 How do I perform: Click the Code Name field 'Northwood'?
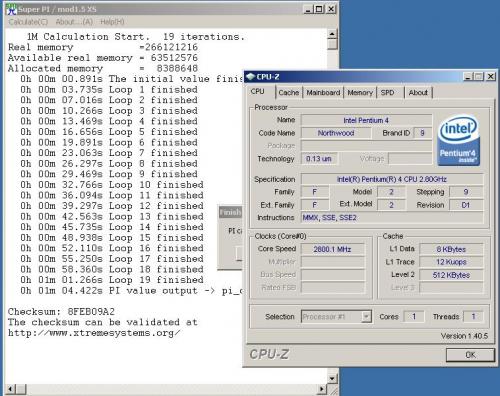click(336, 133)
